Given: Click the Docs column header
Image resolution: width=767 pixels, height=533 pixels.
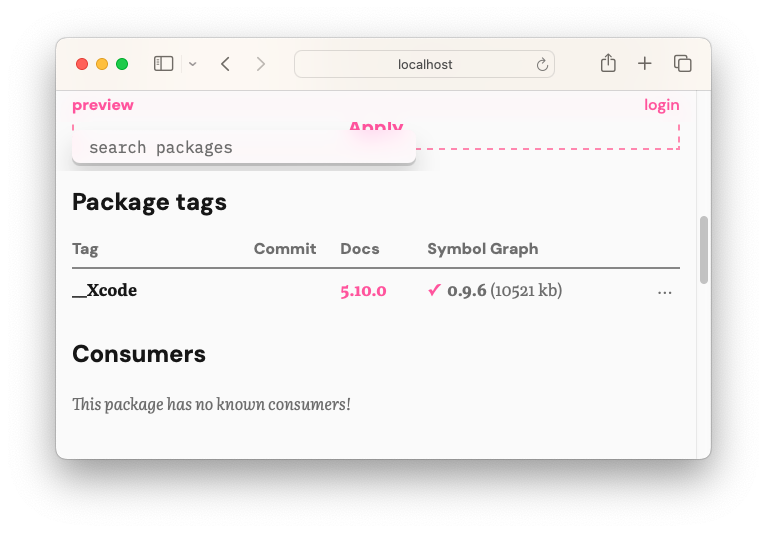Looking at the screenshot, I should coord(360,249).
